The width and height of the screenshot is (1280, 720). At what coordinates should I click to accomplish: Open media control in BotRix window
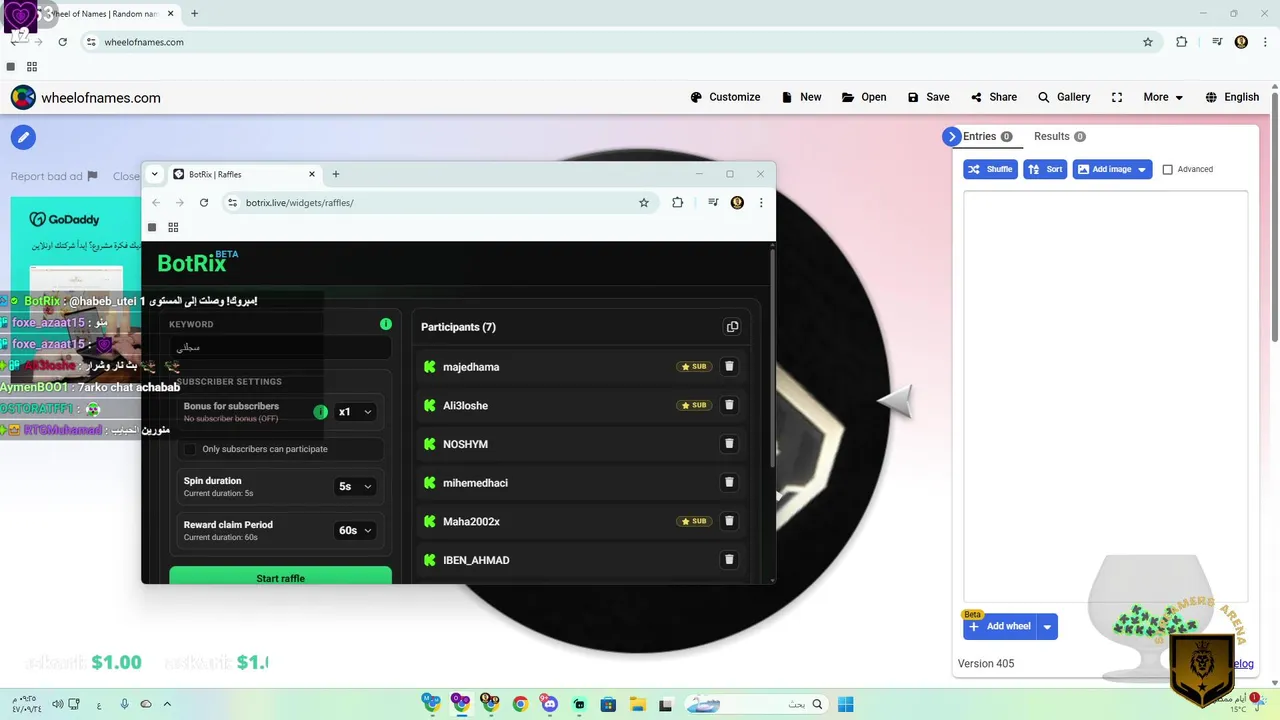(713, 202)
